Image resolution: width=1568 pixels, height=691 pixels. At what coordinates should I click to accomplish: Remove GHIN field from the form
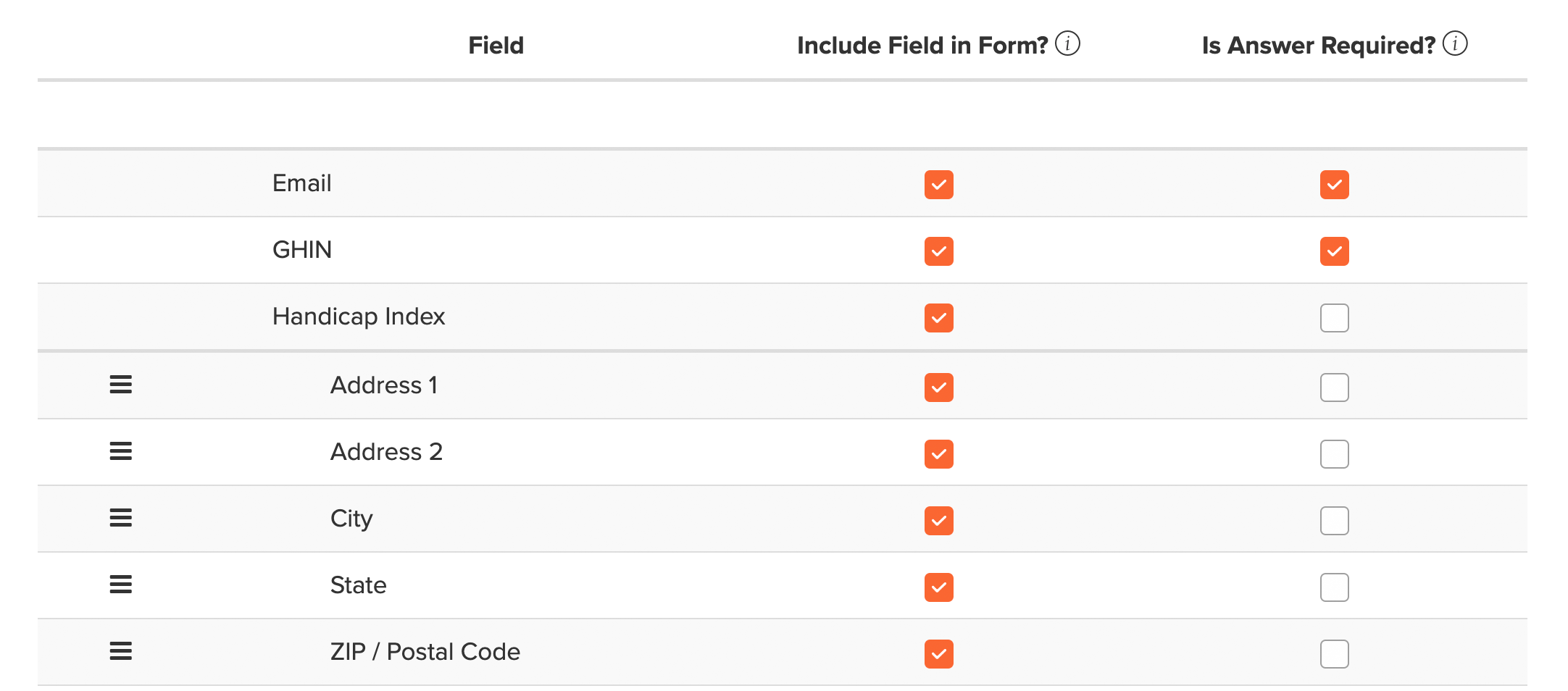coord(938,251)
